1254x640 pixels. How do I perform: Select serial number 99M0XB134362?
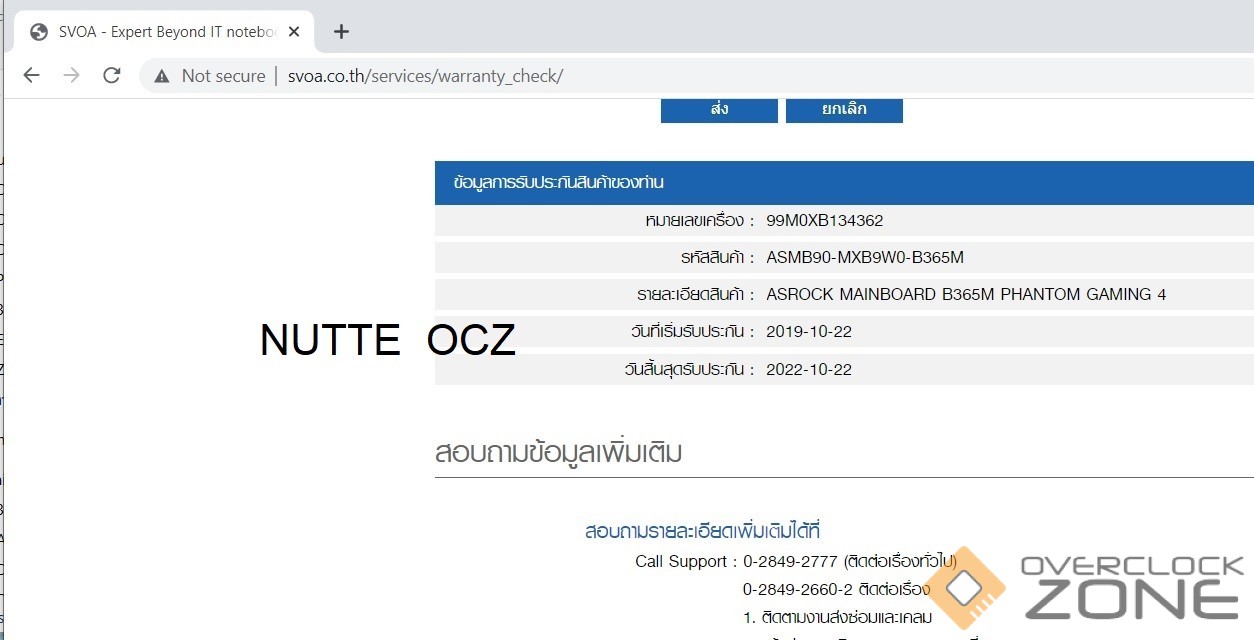825,221
